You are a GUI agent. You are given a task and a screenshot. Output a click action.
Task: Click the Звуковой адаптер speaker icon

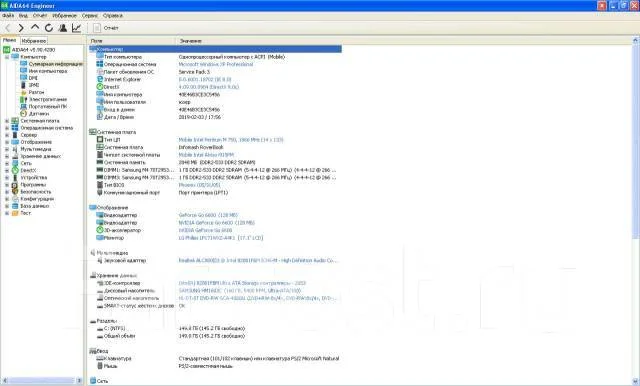100,260
